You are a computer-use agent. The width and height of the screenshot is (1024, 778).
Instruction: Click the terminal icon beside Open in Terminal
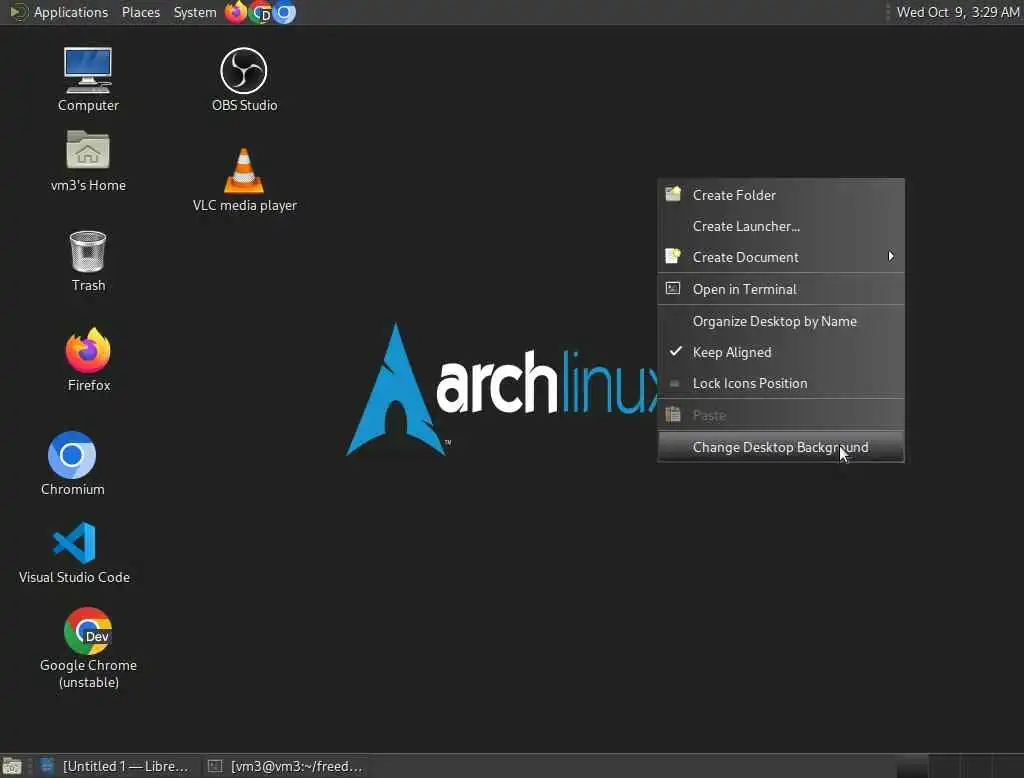pyautogui.click(x=673, y=288)
